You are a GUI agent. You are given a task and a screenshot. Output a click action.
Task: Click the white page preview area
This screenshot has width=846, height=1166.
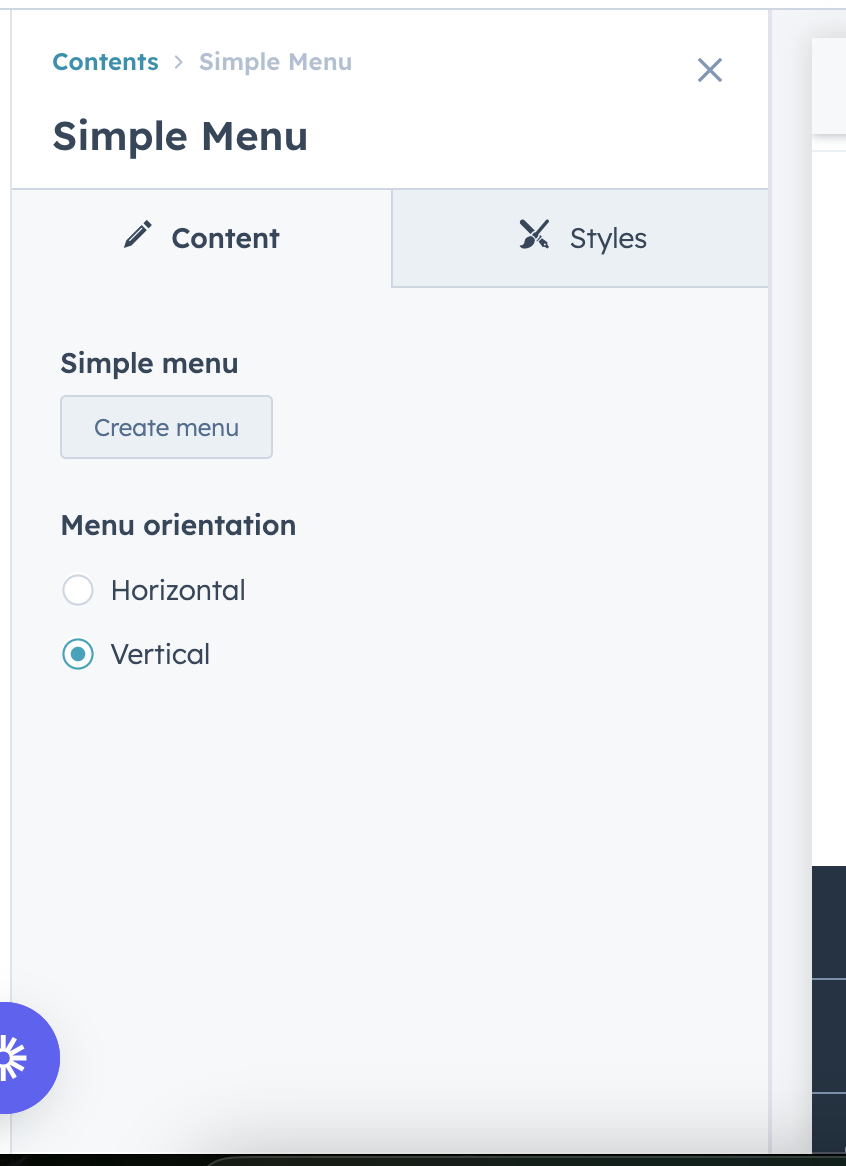pyautogui.click(x=828, y=500)
